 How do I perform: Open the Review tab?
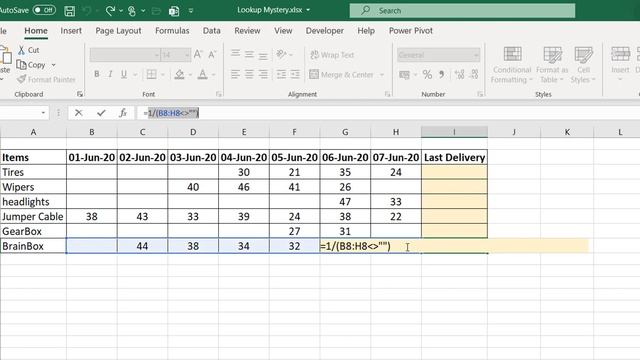(247, 31)
